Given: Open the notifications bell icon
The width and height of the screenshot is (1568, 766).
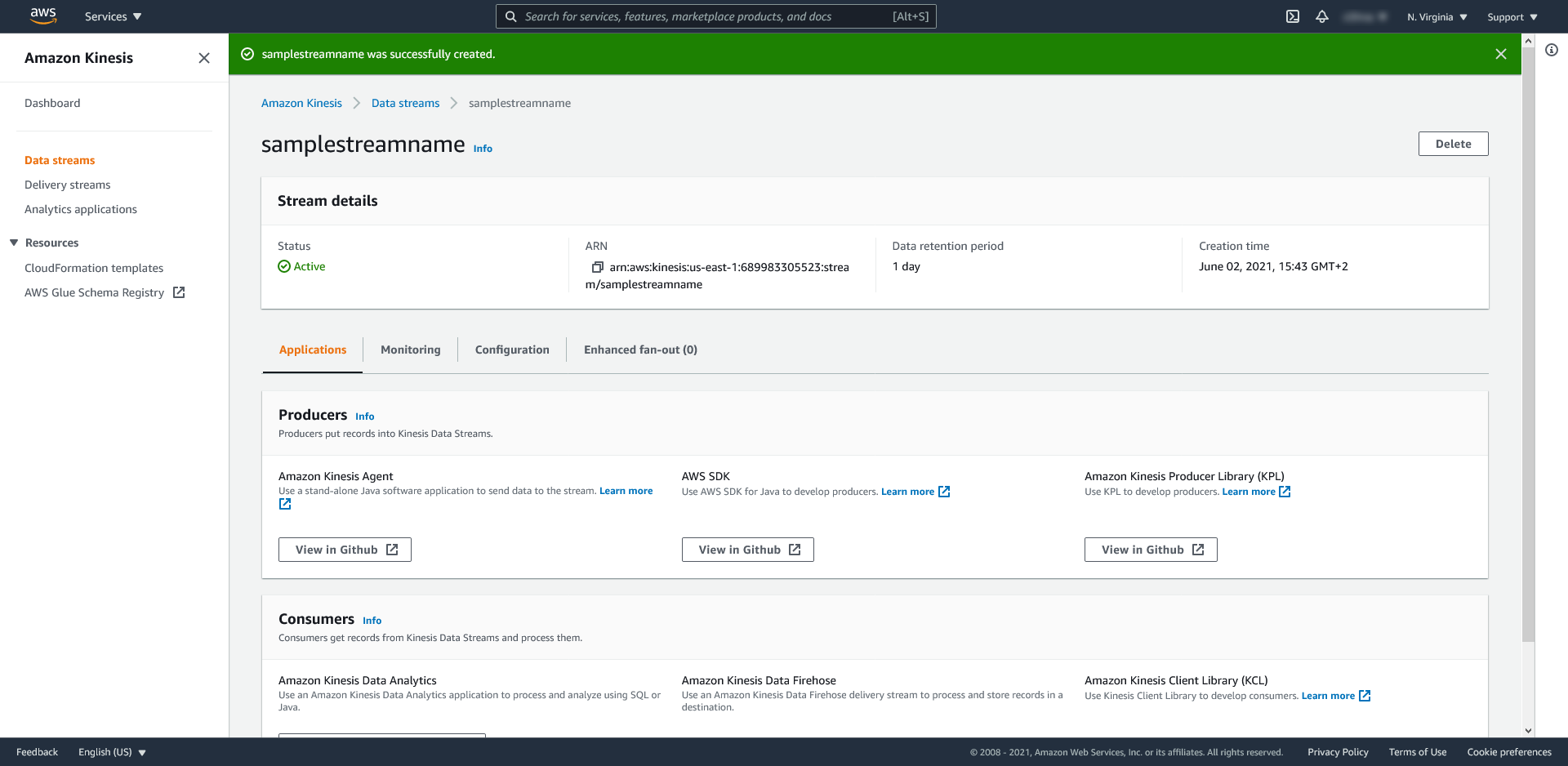Looking at the screenshot, I should pyautogui.click(x=1322, y=16).
